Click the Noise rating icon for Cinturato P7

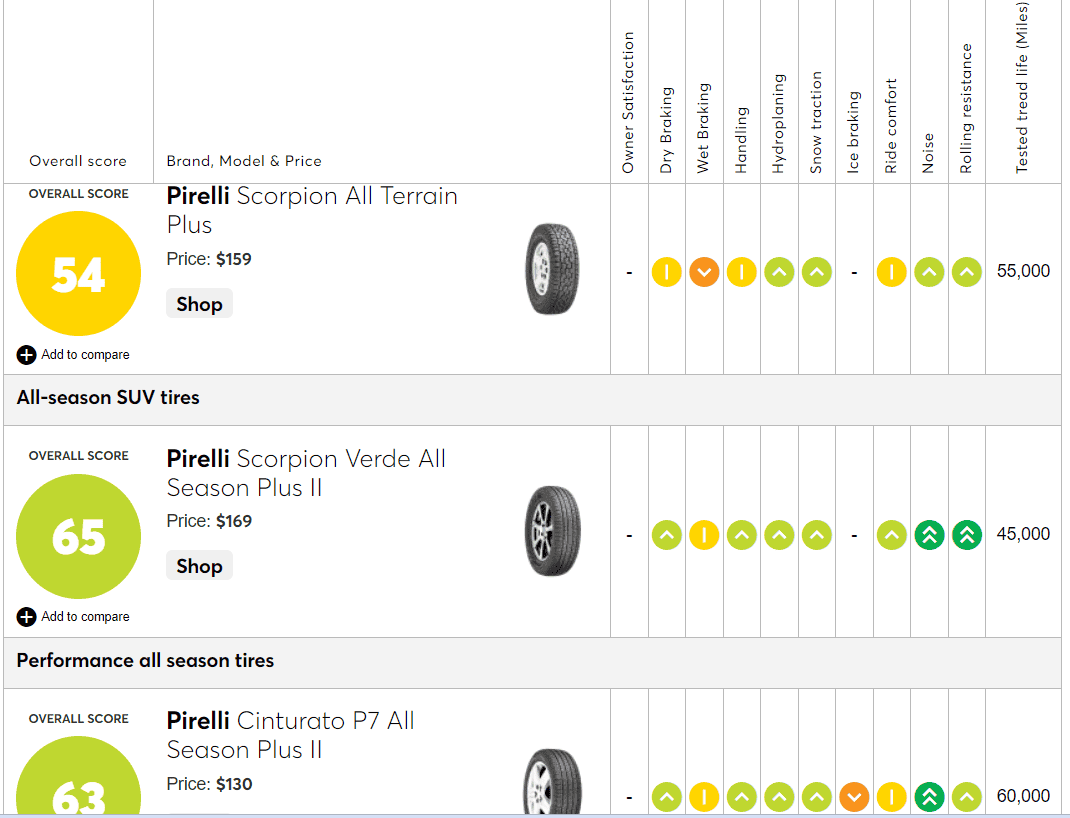click(x=929, y=797)
